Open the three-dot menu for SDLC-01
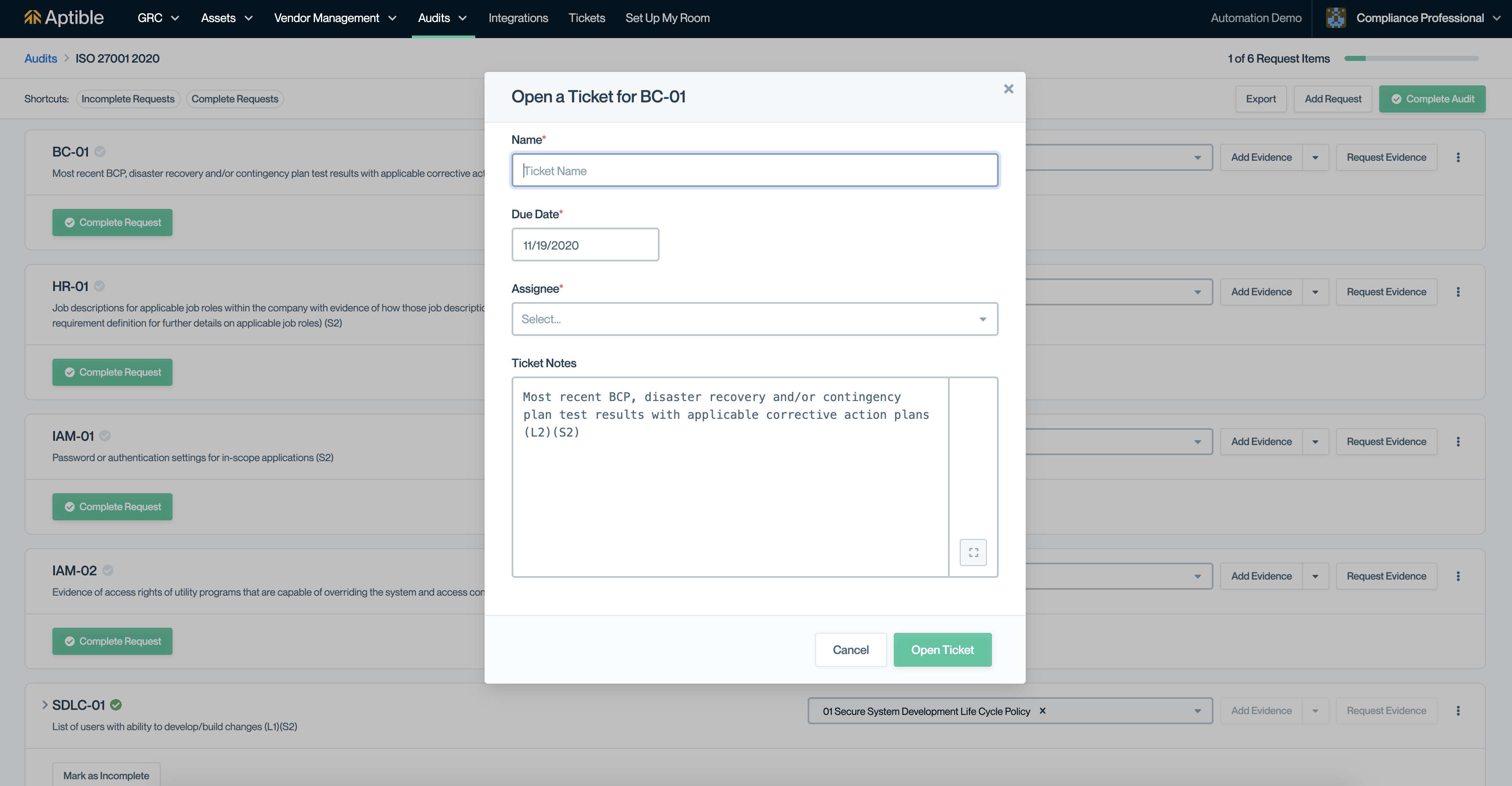Viewport: 1512px width, 786px height. (1458, 711)
